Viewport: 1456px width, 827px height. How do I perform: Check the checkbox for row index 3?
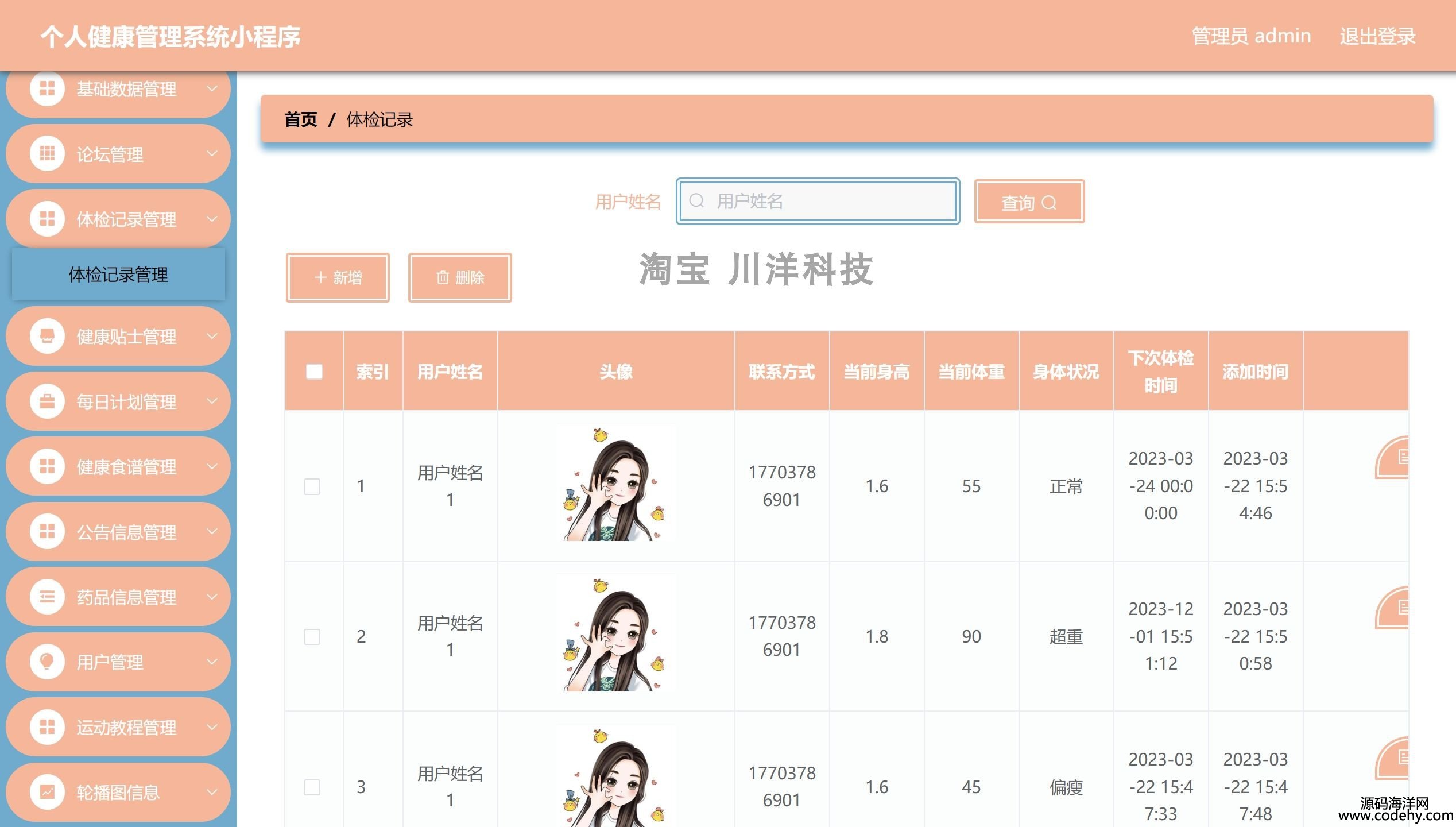[x=312, y=787]
